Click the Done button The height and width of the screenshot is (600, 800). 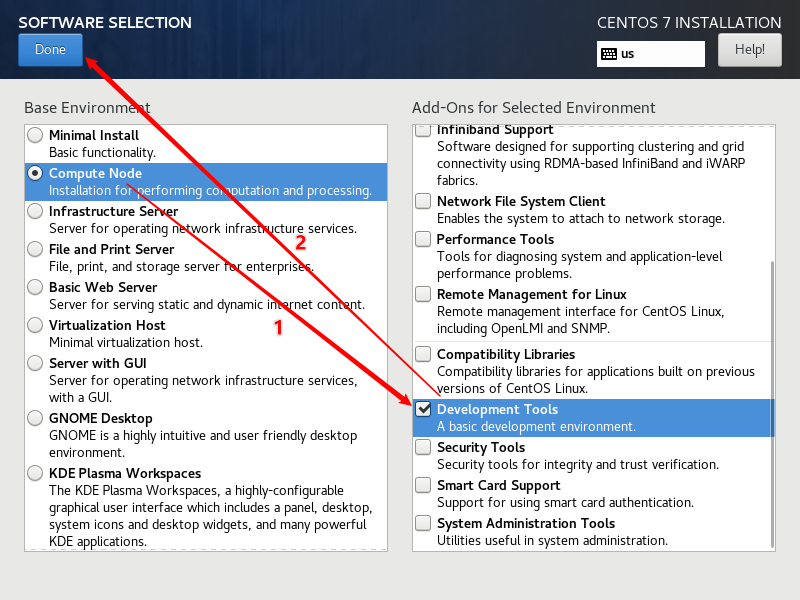tap(50, 50)
